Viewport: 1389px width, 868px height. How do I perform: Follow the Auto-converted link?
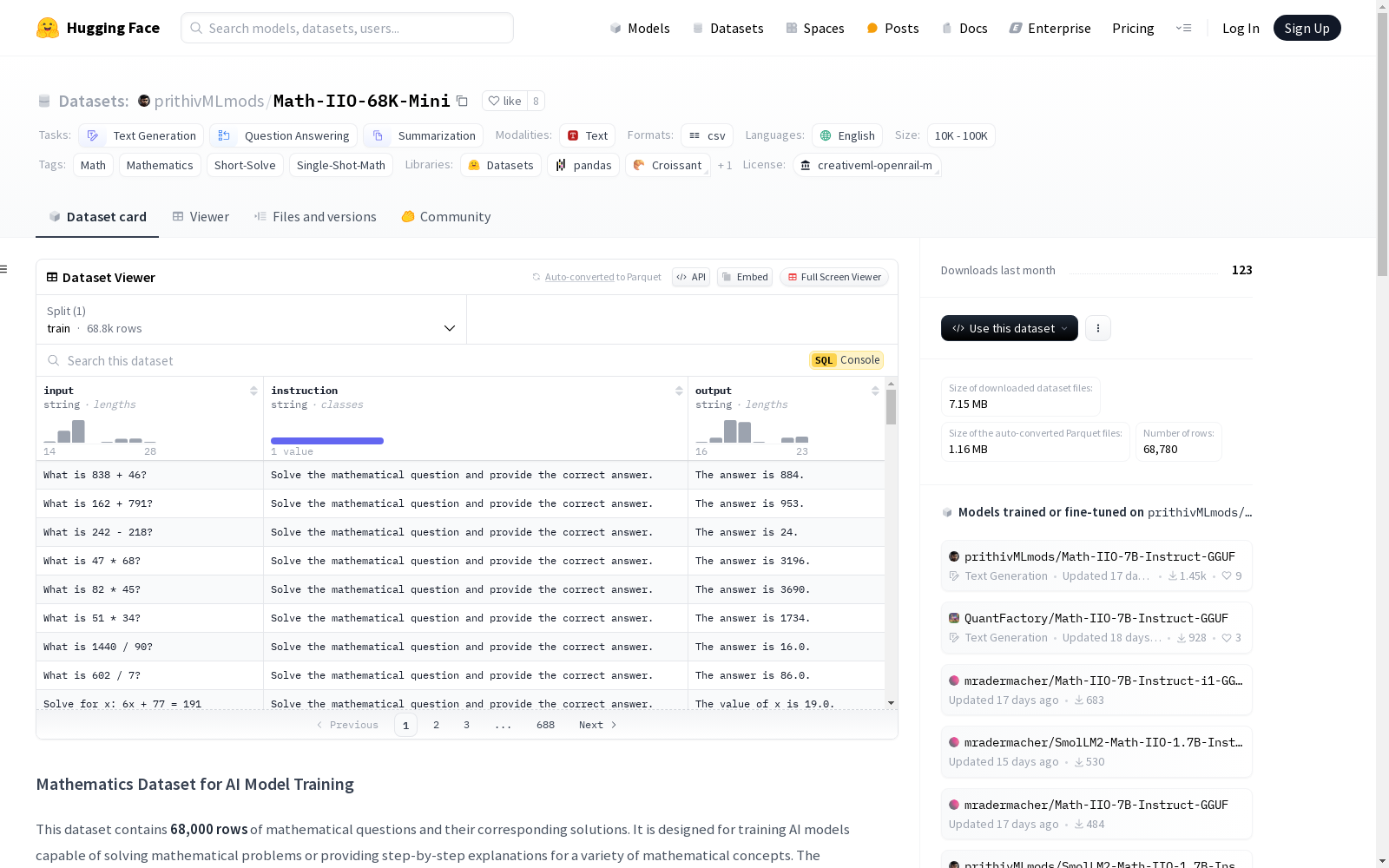579,277
